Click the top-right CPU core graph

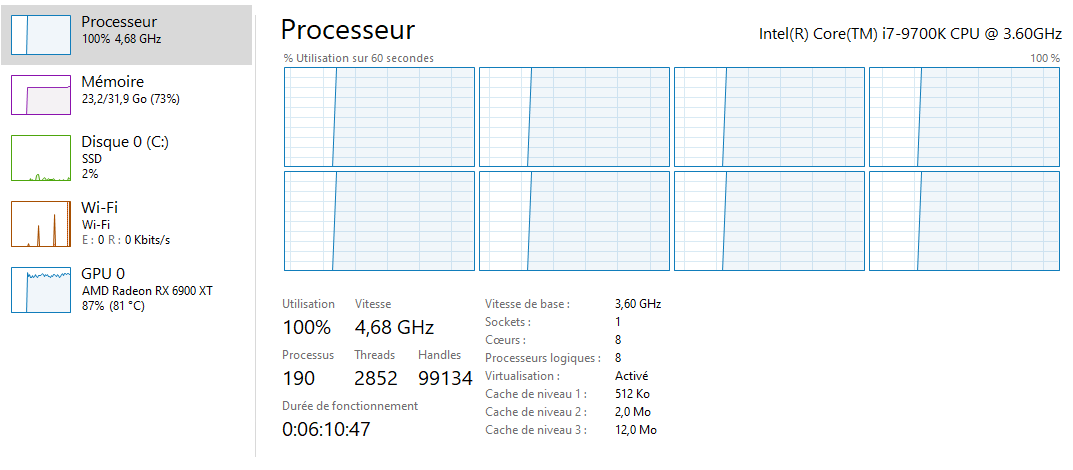964,117
